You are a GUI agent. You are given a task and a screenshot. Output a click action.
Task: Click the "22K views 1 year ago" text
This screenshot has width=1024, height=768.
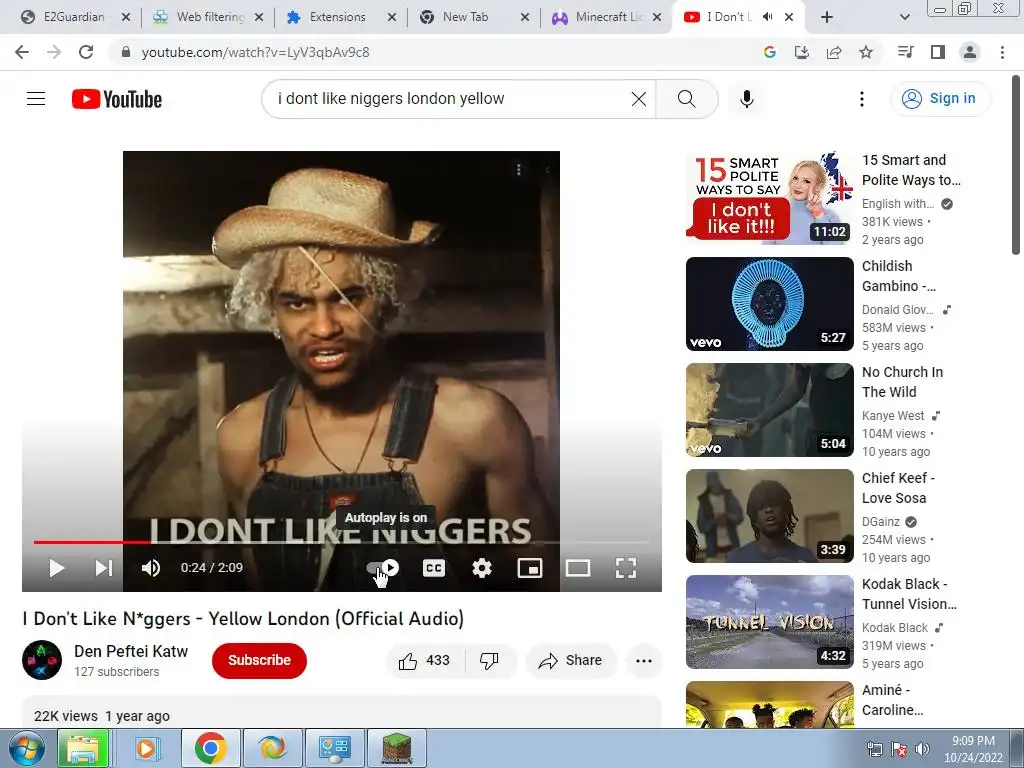point(102,716)
